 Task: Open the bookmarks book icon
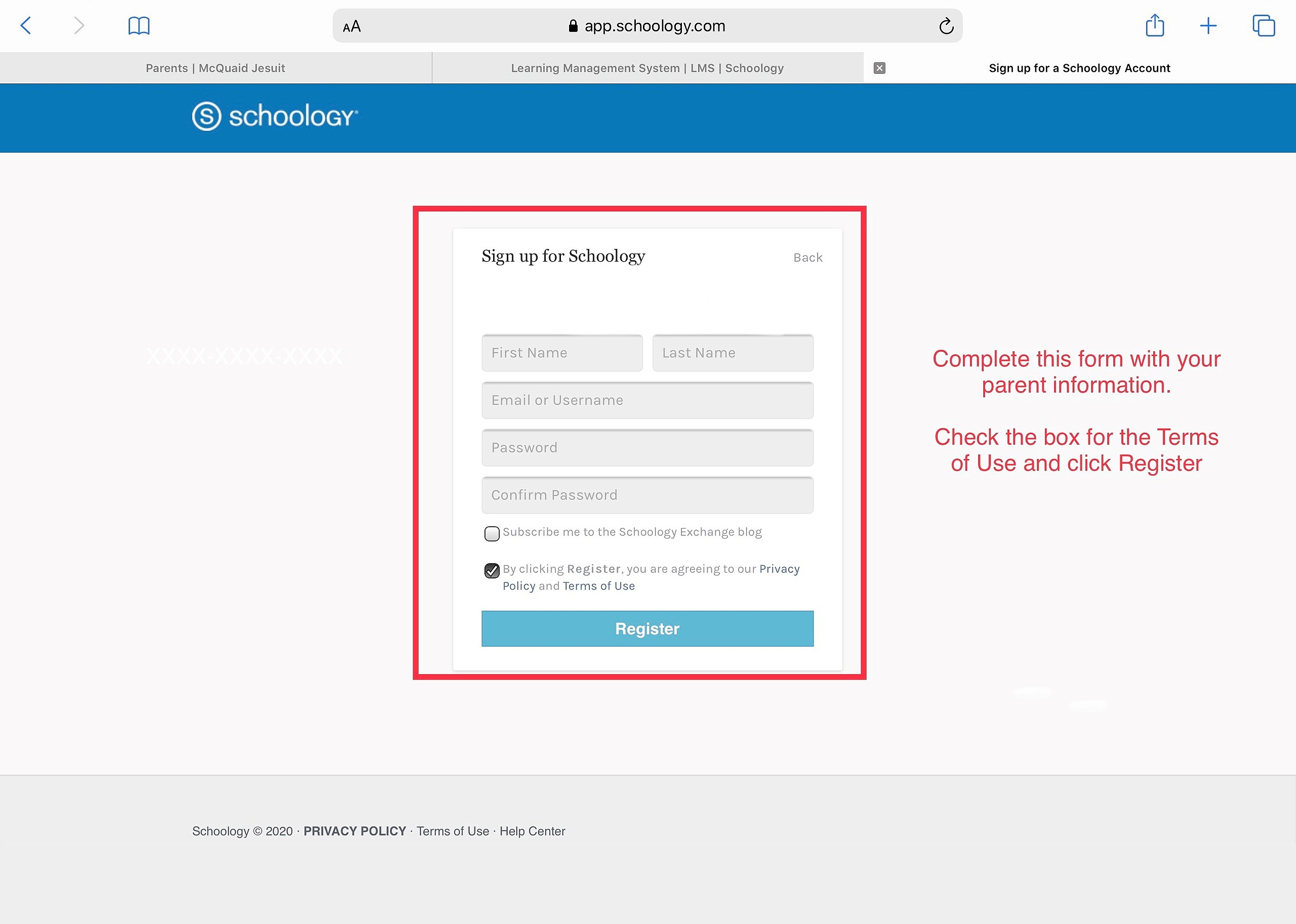139,26
